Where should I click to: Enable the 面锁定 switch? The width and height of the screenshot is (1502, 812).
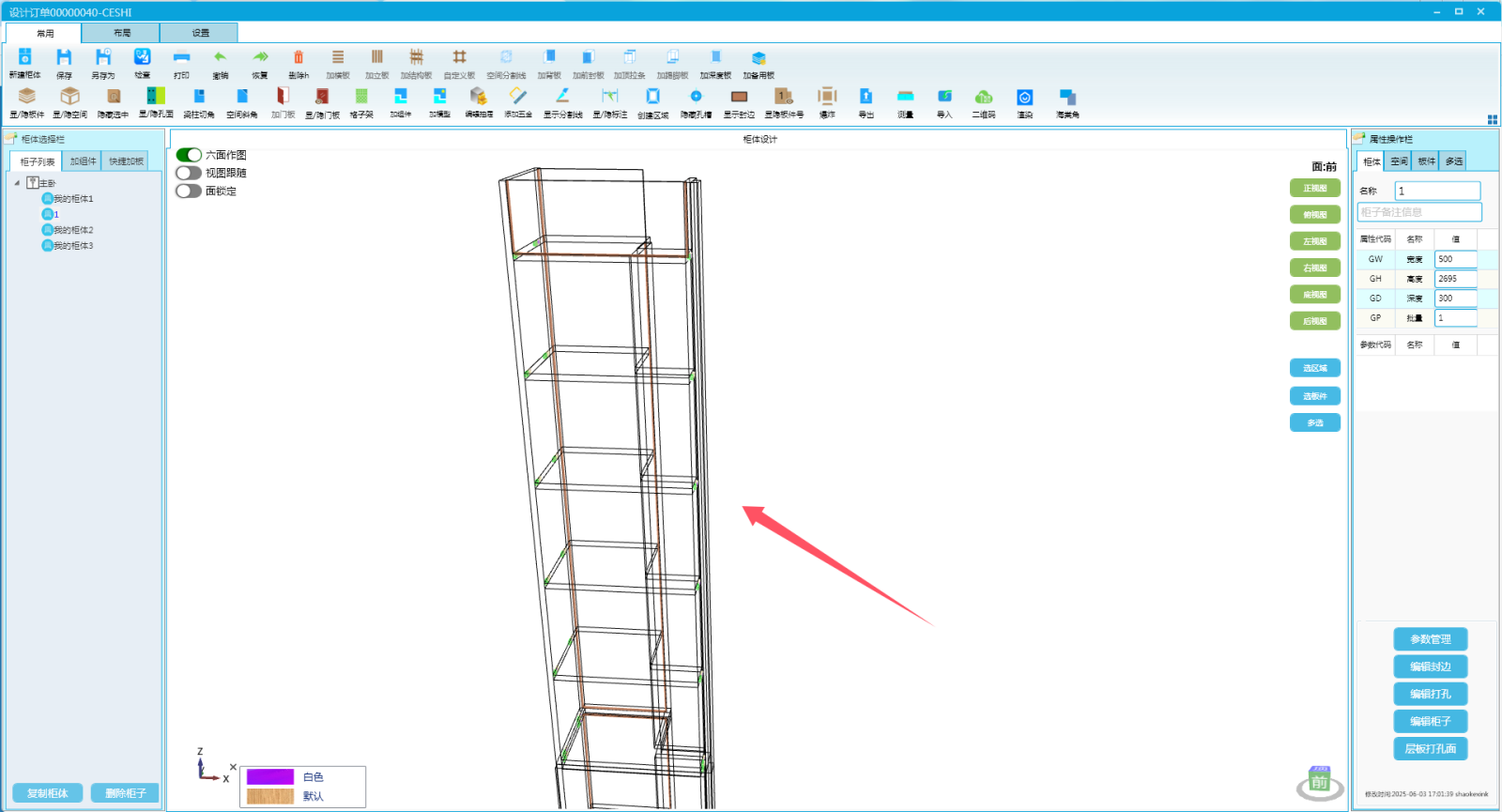189,191
